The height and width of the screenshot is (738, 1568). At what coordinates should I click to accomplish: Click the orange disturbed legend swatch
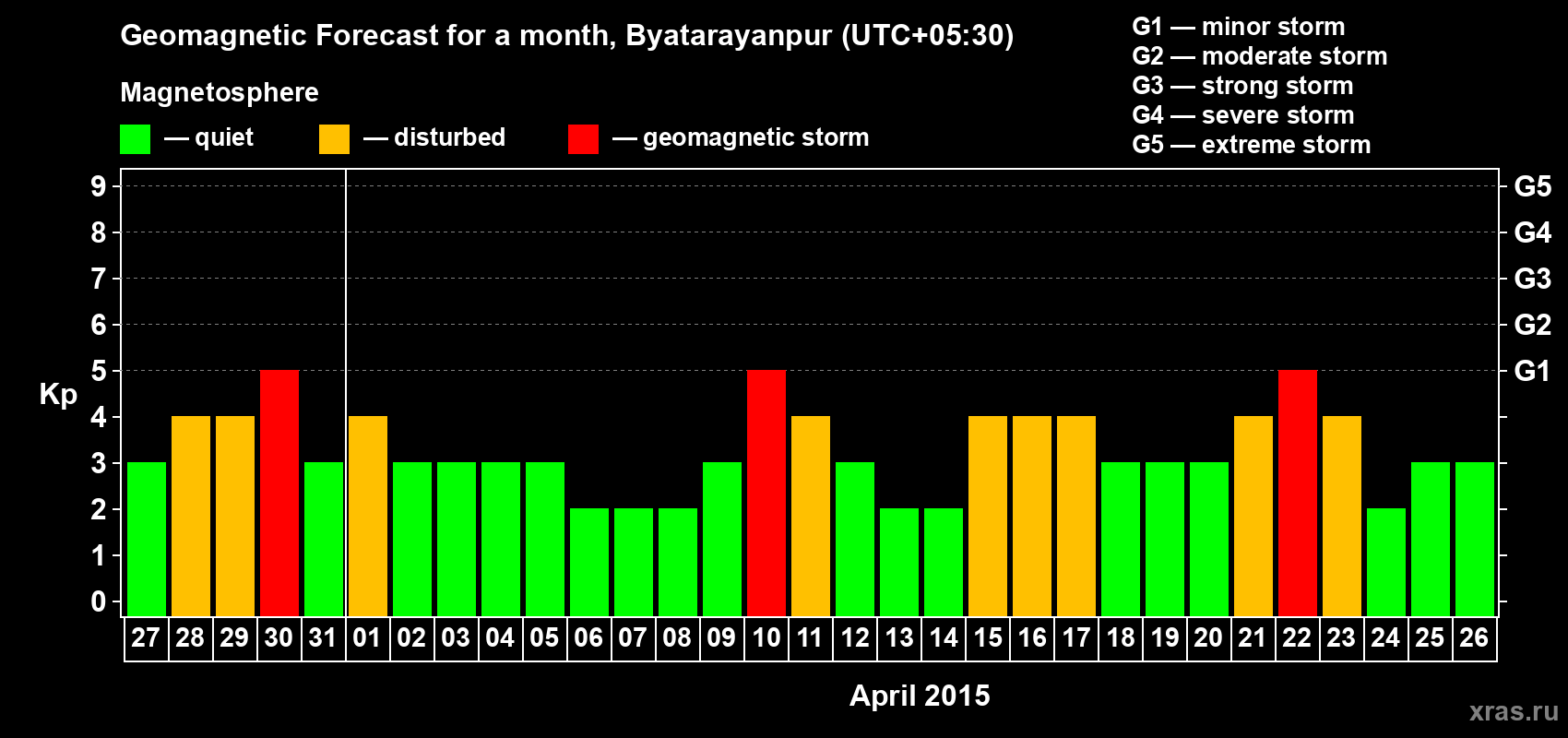point(335,139)
